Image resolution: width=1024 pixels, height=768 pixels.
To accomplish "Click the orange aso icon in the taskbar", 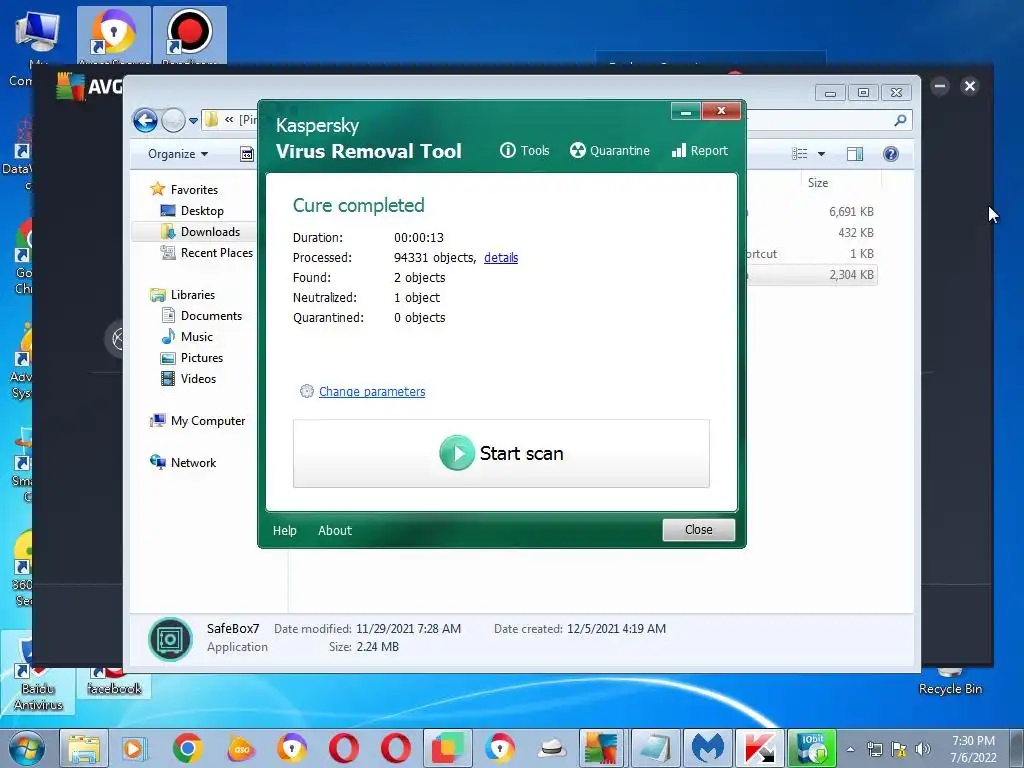I will click(240, 748).
